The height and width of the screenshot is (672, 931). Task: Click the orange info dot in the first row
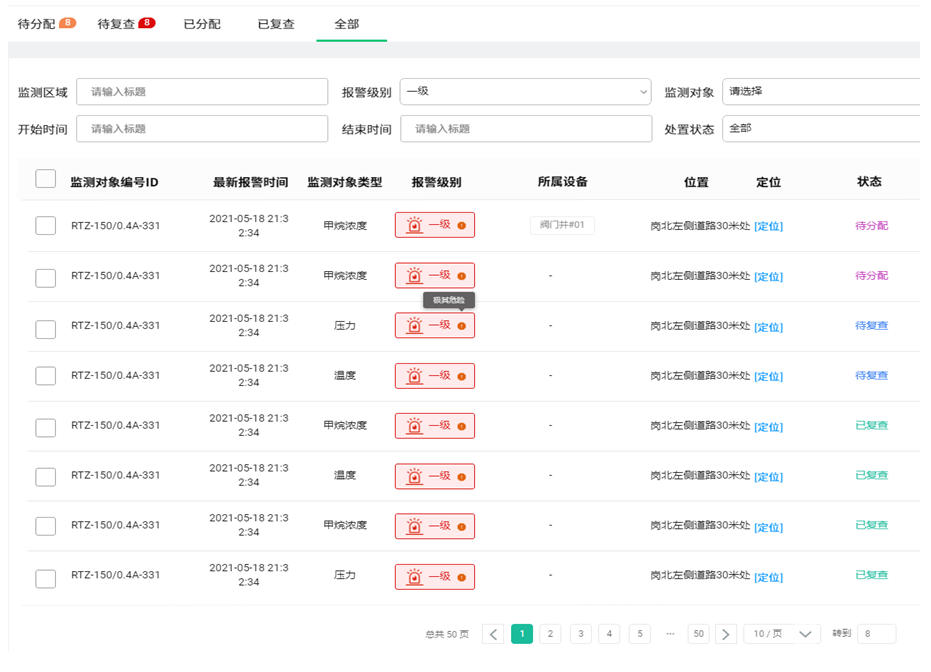461,226
